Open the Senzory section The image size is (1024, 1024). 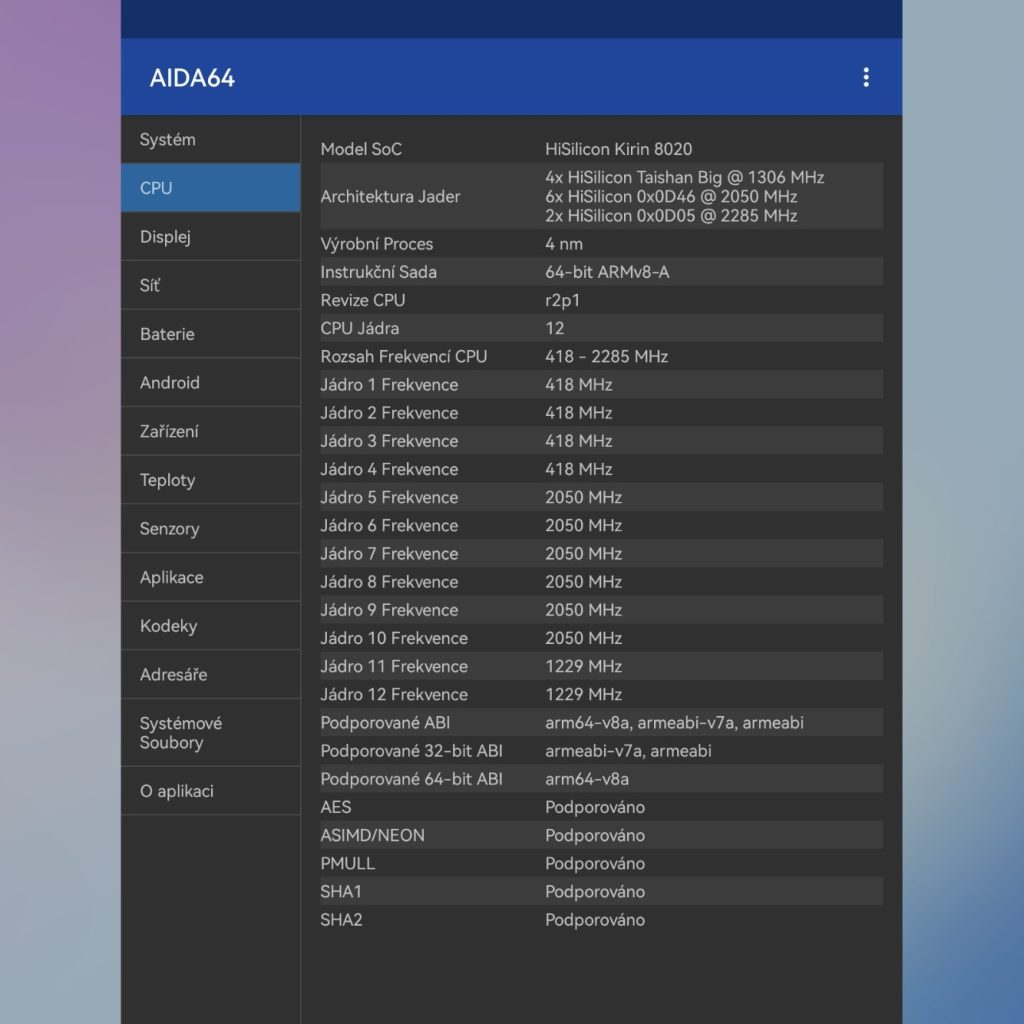tap(210, 529)
